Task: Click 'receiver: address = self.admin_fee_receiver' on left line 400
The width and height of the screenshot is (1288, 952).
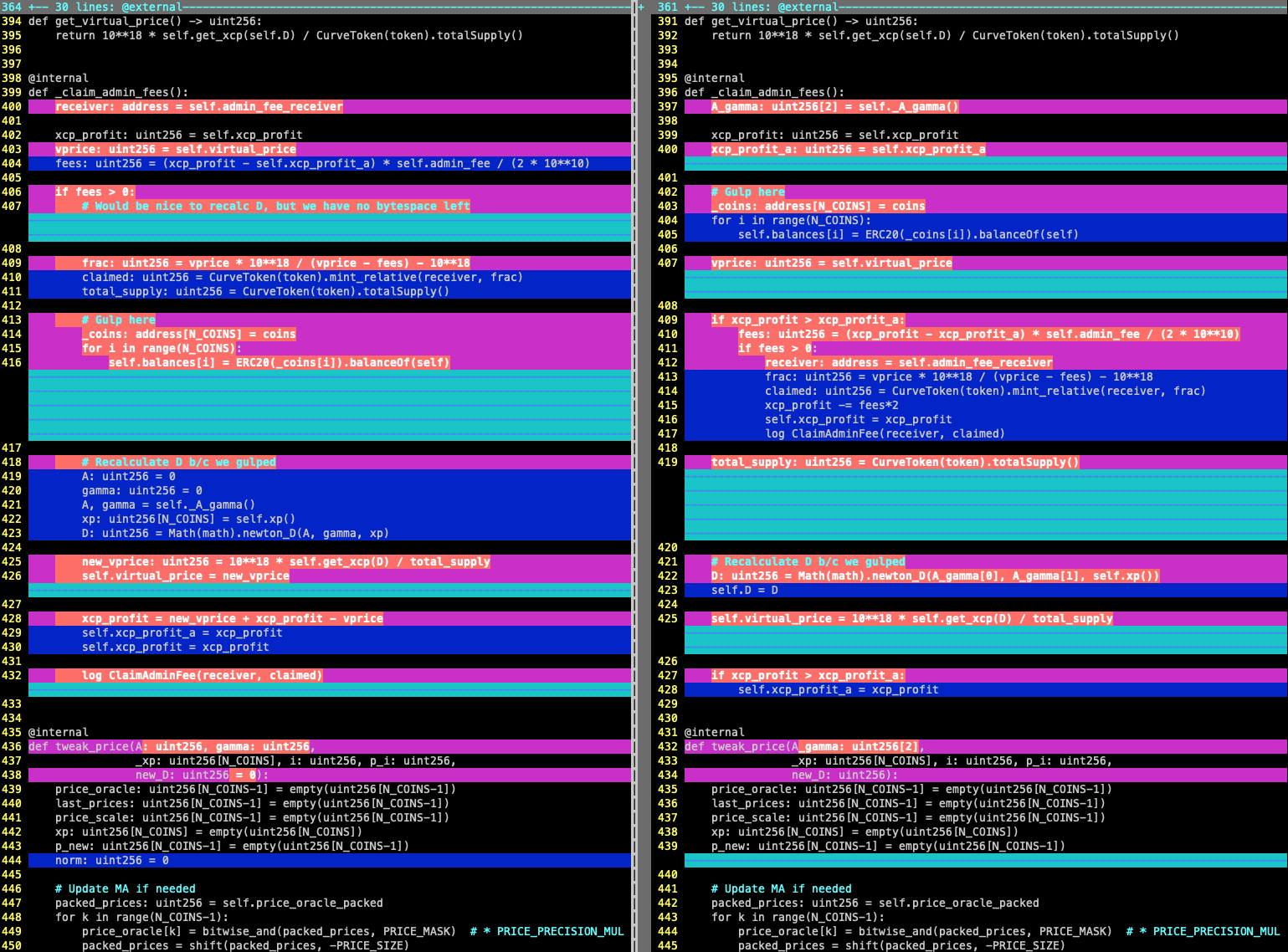Action: click(x=199, y=106)
